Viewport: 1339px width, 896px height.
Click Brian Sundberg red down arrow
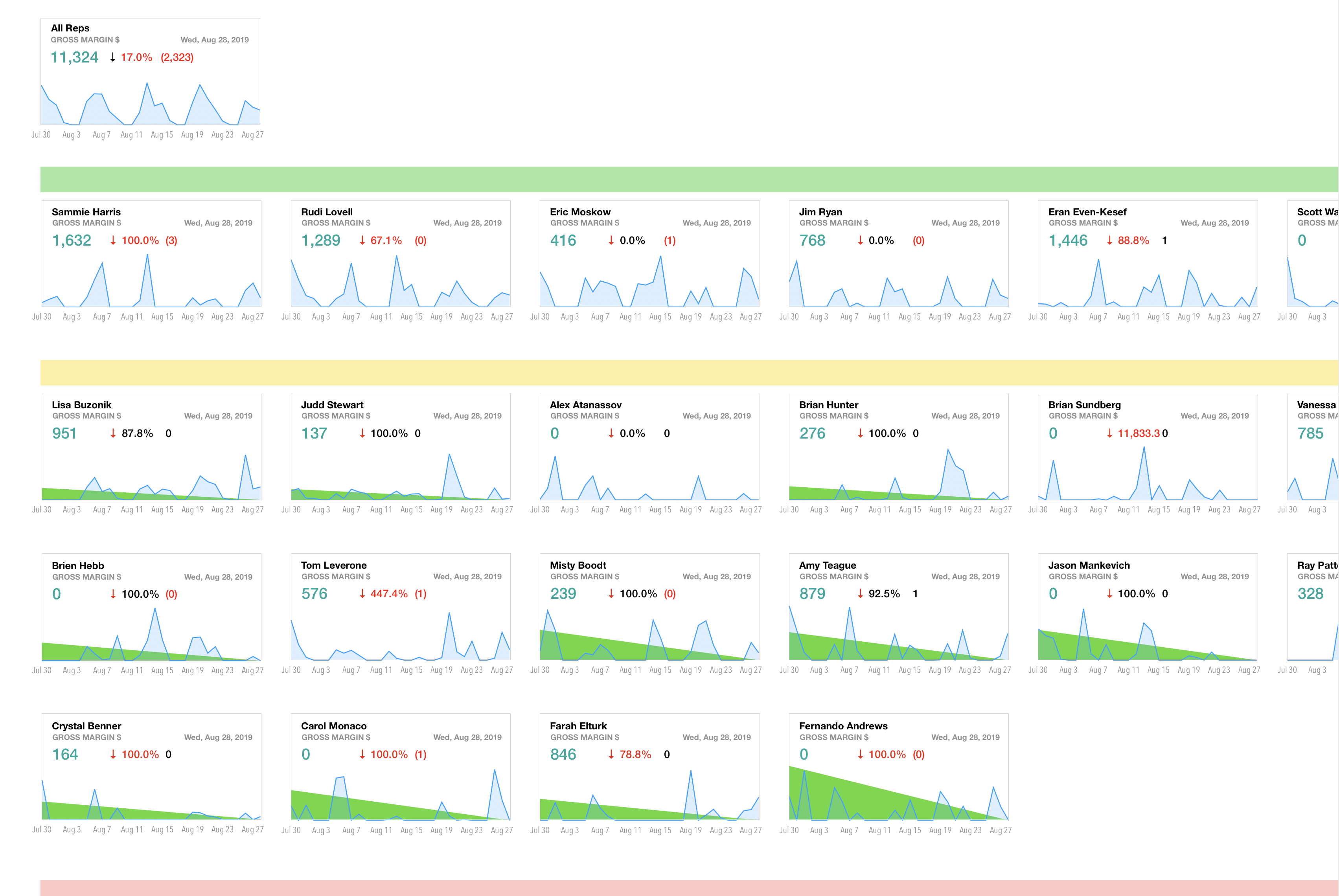[1110, 434]
